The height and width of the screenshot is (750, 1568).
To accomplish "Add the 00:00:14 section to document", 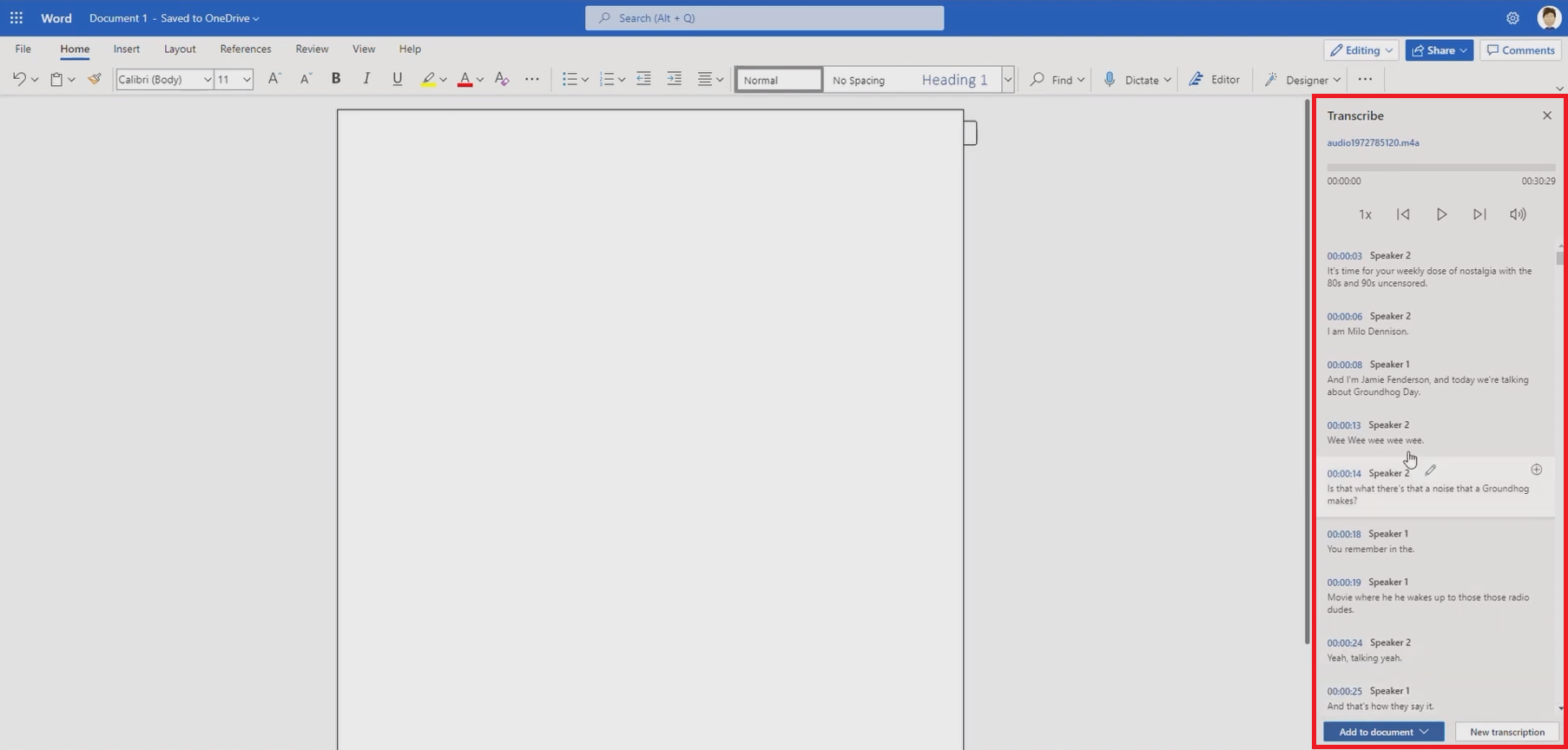I will click(1536, 470).
